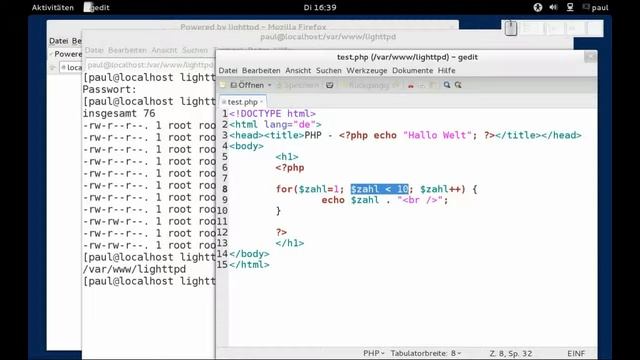Viewport: 640px width, 360px height.
Task: Click the find magnifier icon in gedit toolbar
Action: [x=447, y=84]
